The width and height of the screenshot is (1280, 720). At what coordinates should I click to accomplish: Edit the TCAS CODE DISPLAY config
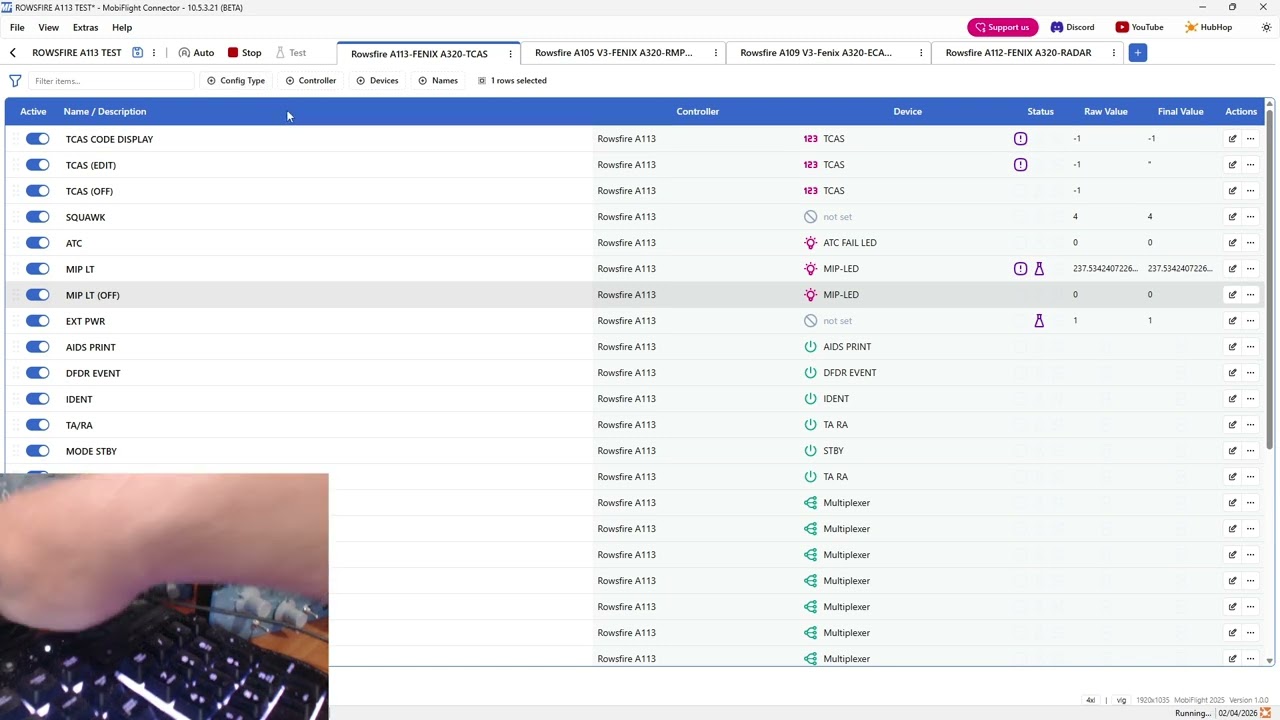pyautogui.click(x=1232, y=139)
